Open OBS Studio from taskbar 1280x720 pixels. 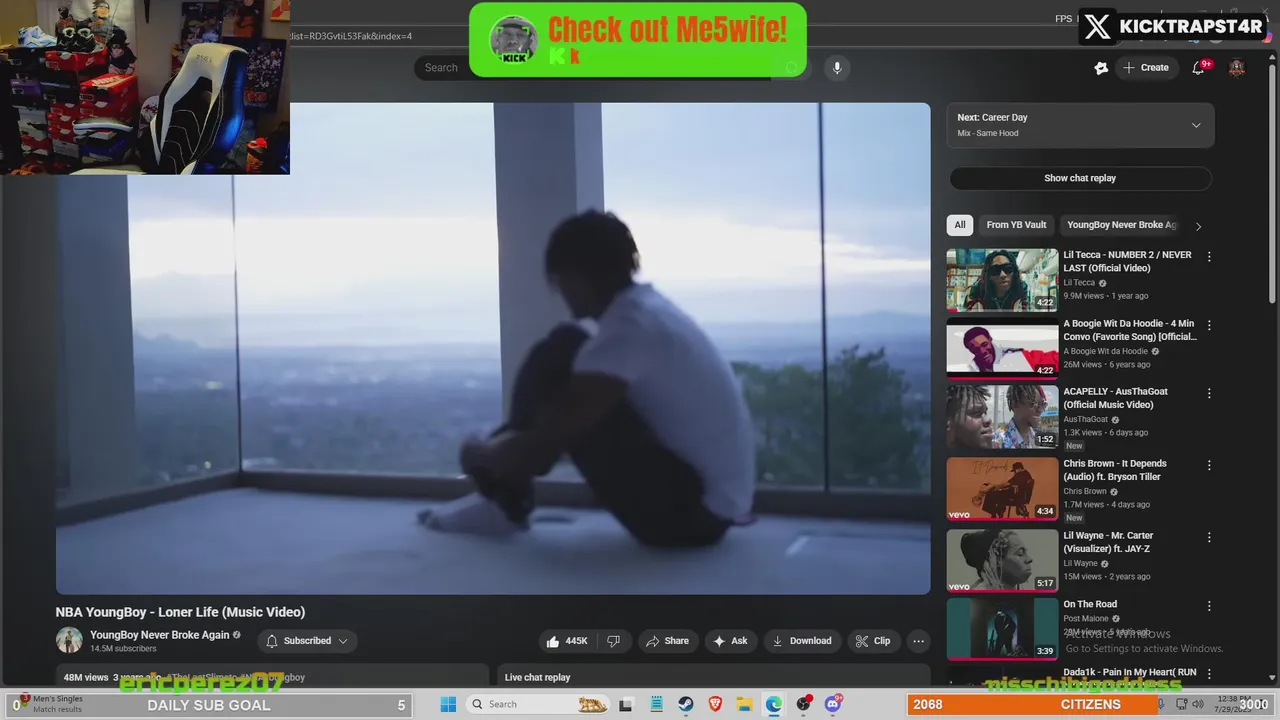click(x=804, y=704)
